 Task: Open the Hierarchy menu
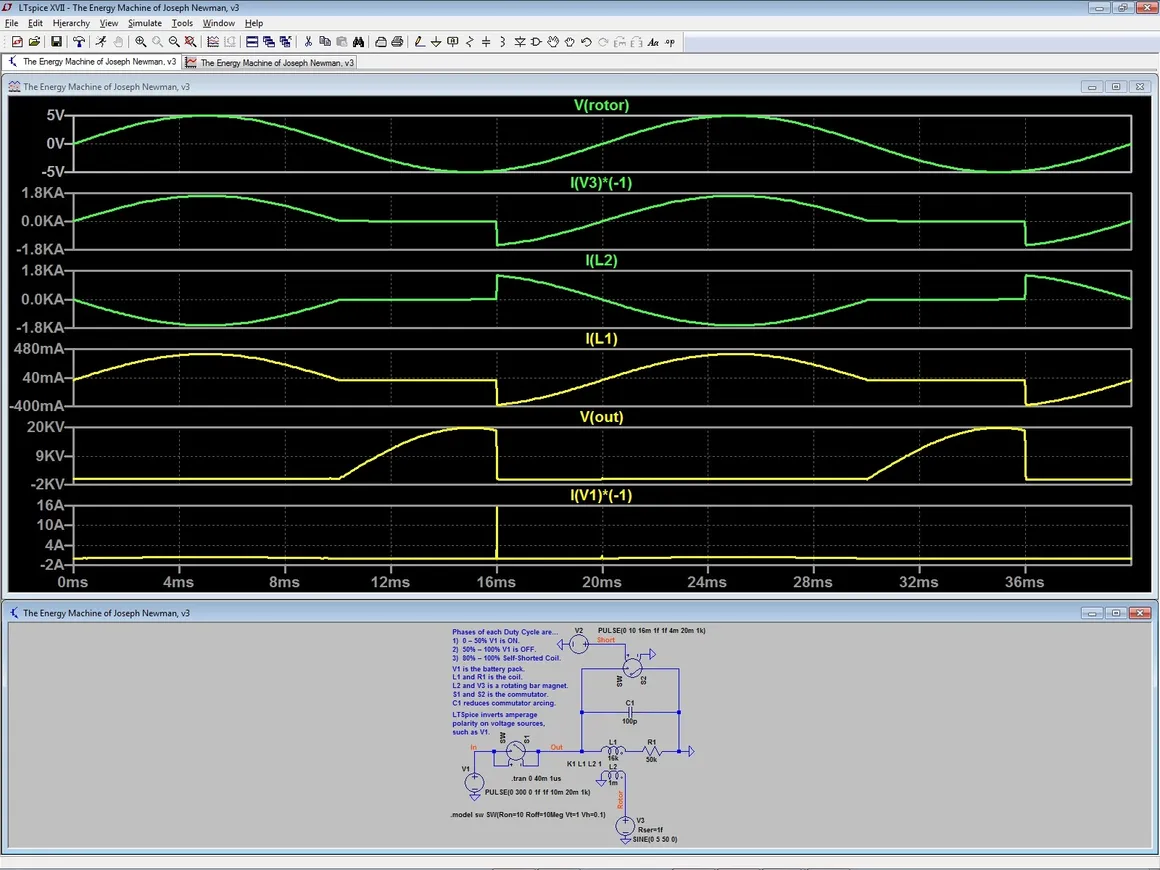(71, 23)
